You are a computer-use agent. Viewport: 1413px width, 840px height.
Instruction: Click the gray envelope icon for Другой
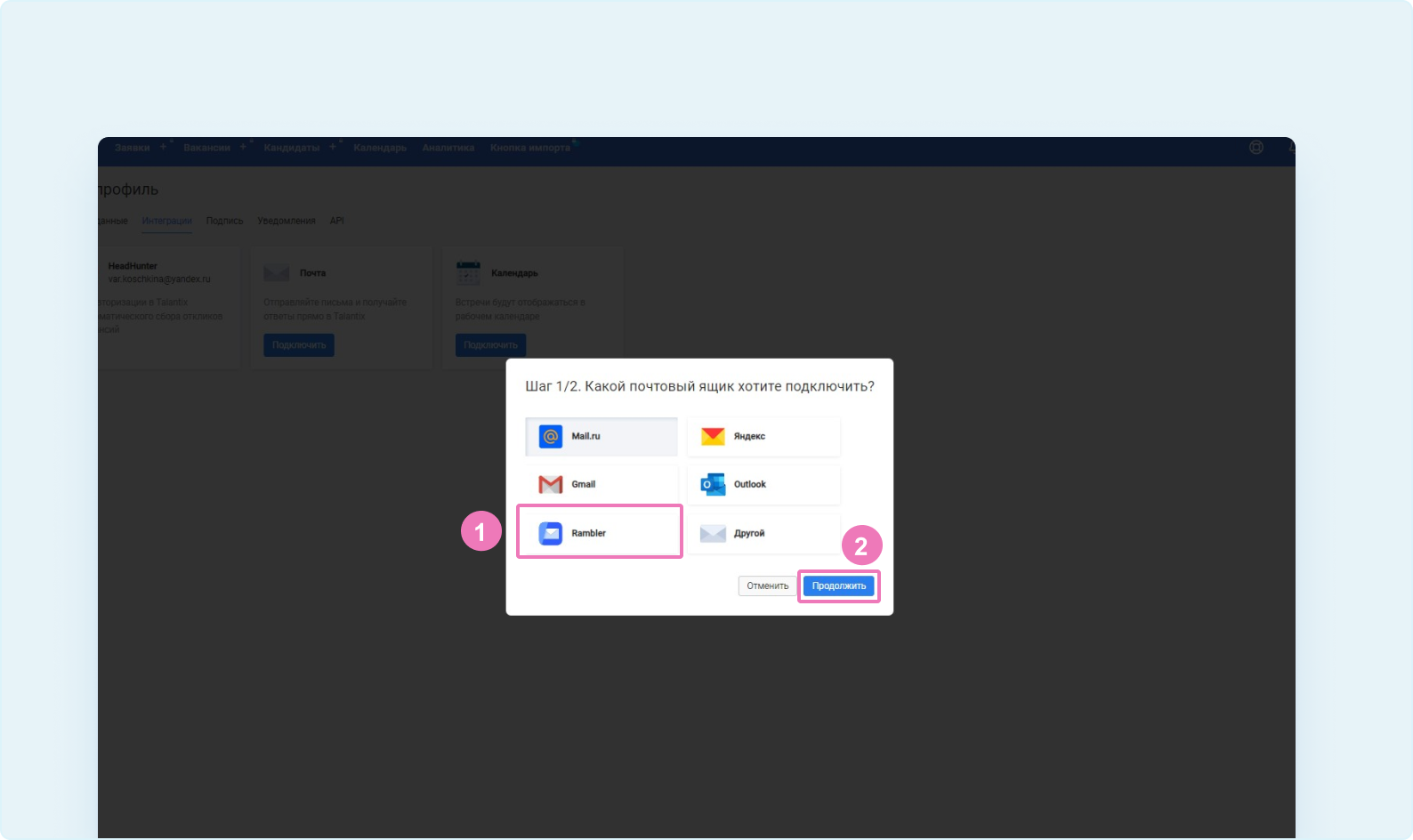tap(713, 533)
